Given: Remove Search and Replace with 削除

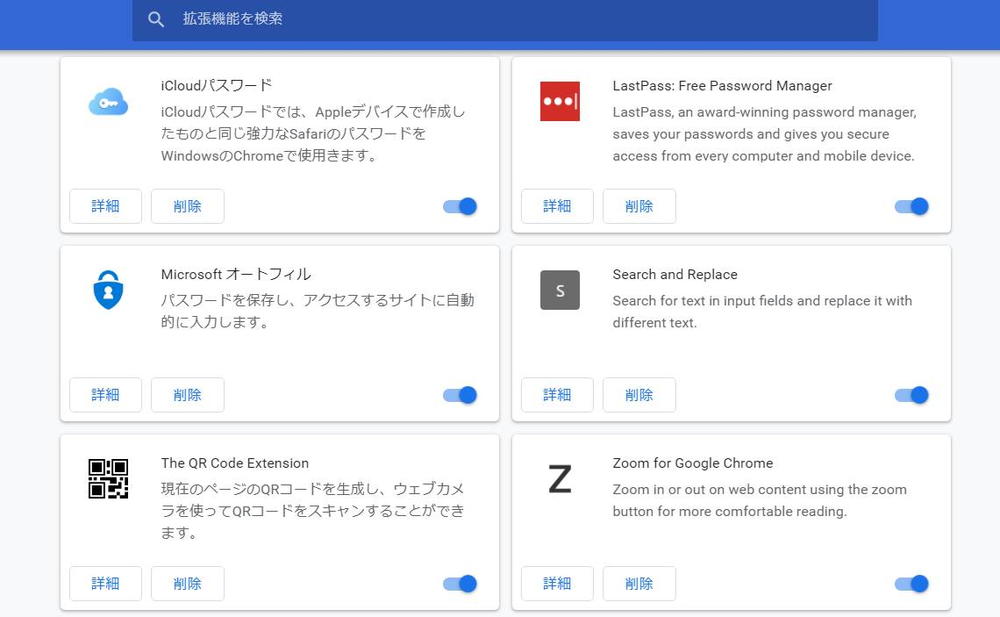Looking at the screenshot, I should click(639, 395).
